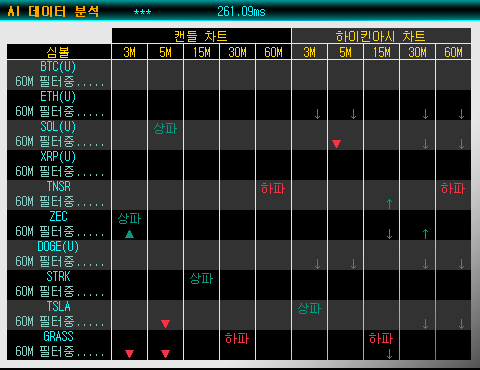The width and height of the screenshot is (480, 370).
Task: Click 상파 in TSLA Heikin-Ashi 3M cell
Action: (309, 308)
